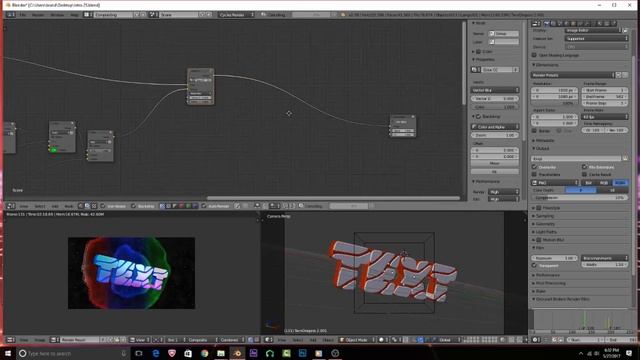The height and width of the screenshot is (360, 640).
Task: Adjust resolution percentage slider
Action: click(x=555, y=103)
